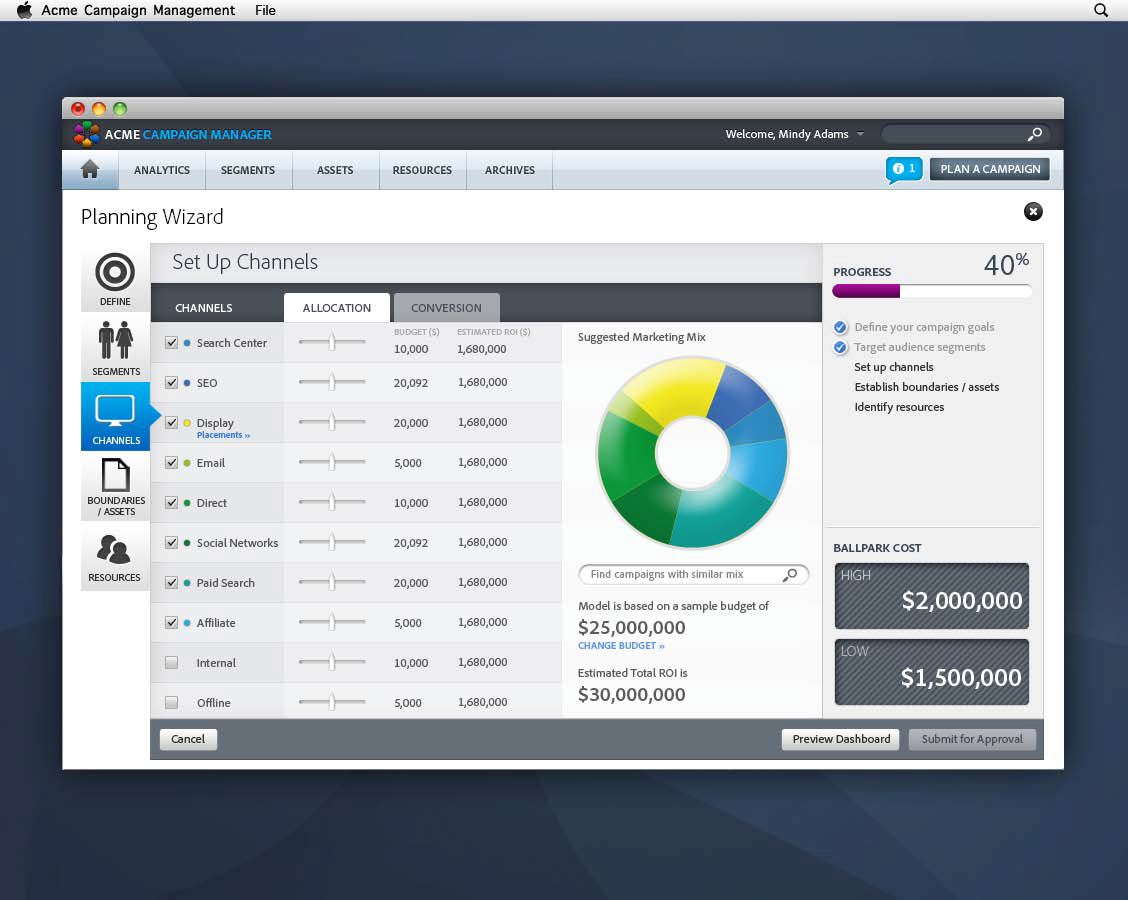Open the File menu
Viewport: 1128px width, 900px height.
tap(265, 10)
